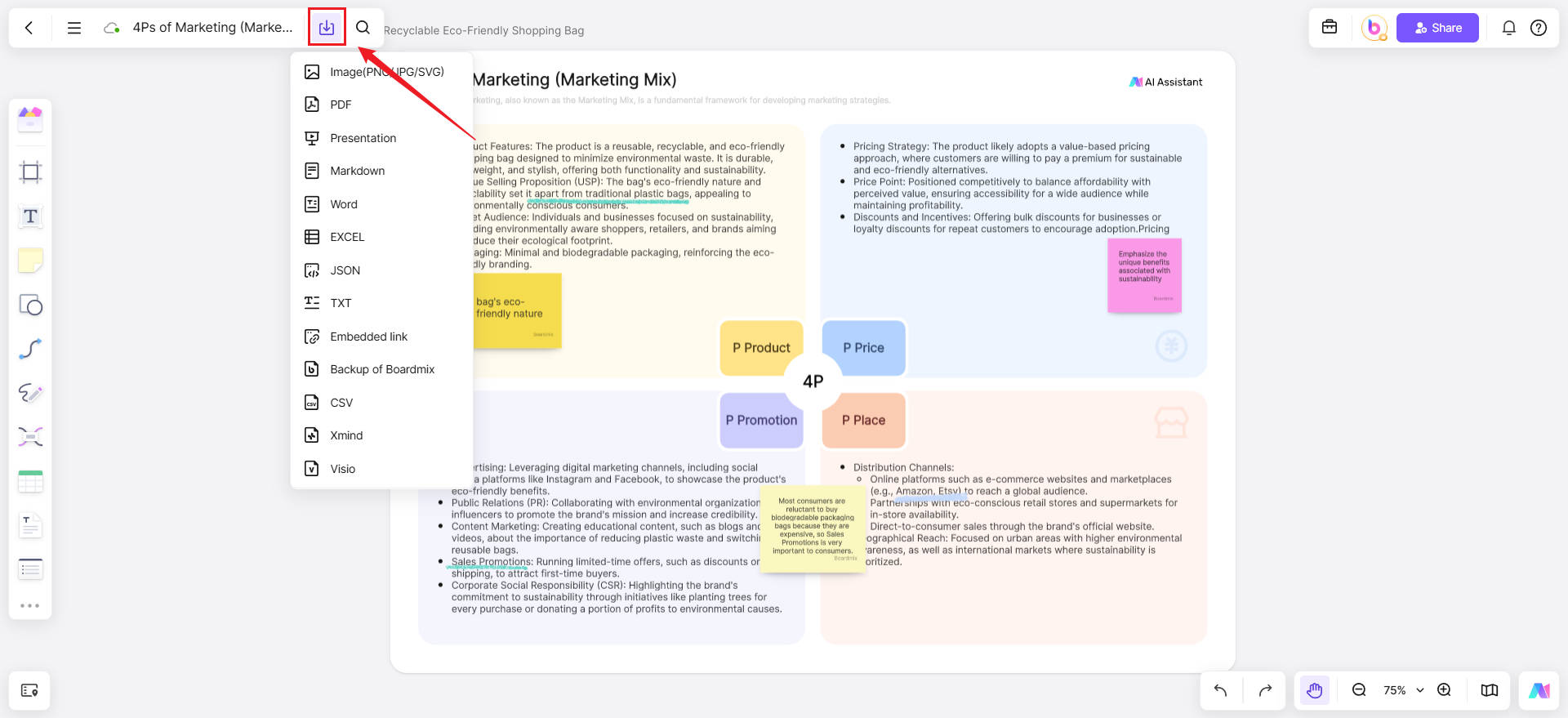Open the Mind map tool
The height and width of the screenshot is (718, 1568).
click(x=30, y=437)
